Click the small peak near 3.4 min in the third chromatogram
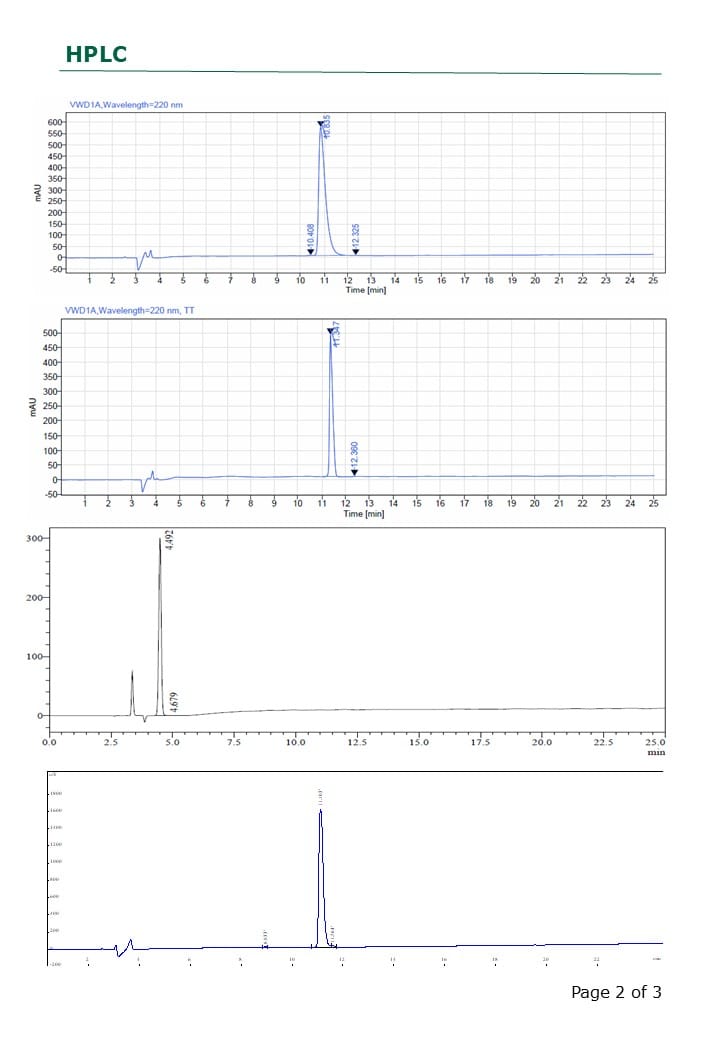This screenshot has width=720, height=1040. pyautogui.click(x=132, y=693)
